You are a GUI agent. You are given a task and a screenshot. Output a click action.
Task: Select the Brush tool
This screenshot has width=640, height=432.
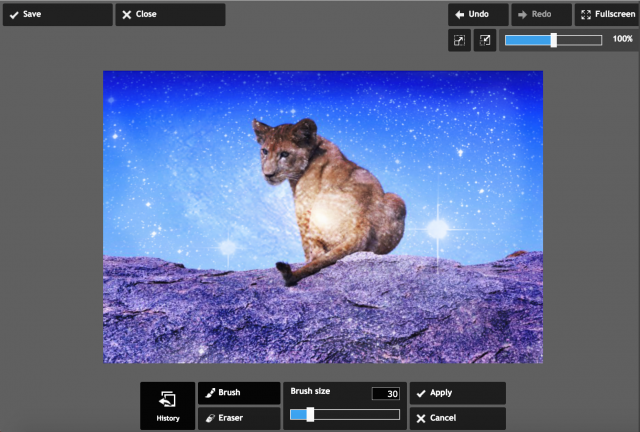239,393
